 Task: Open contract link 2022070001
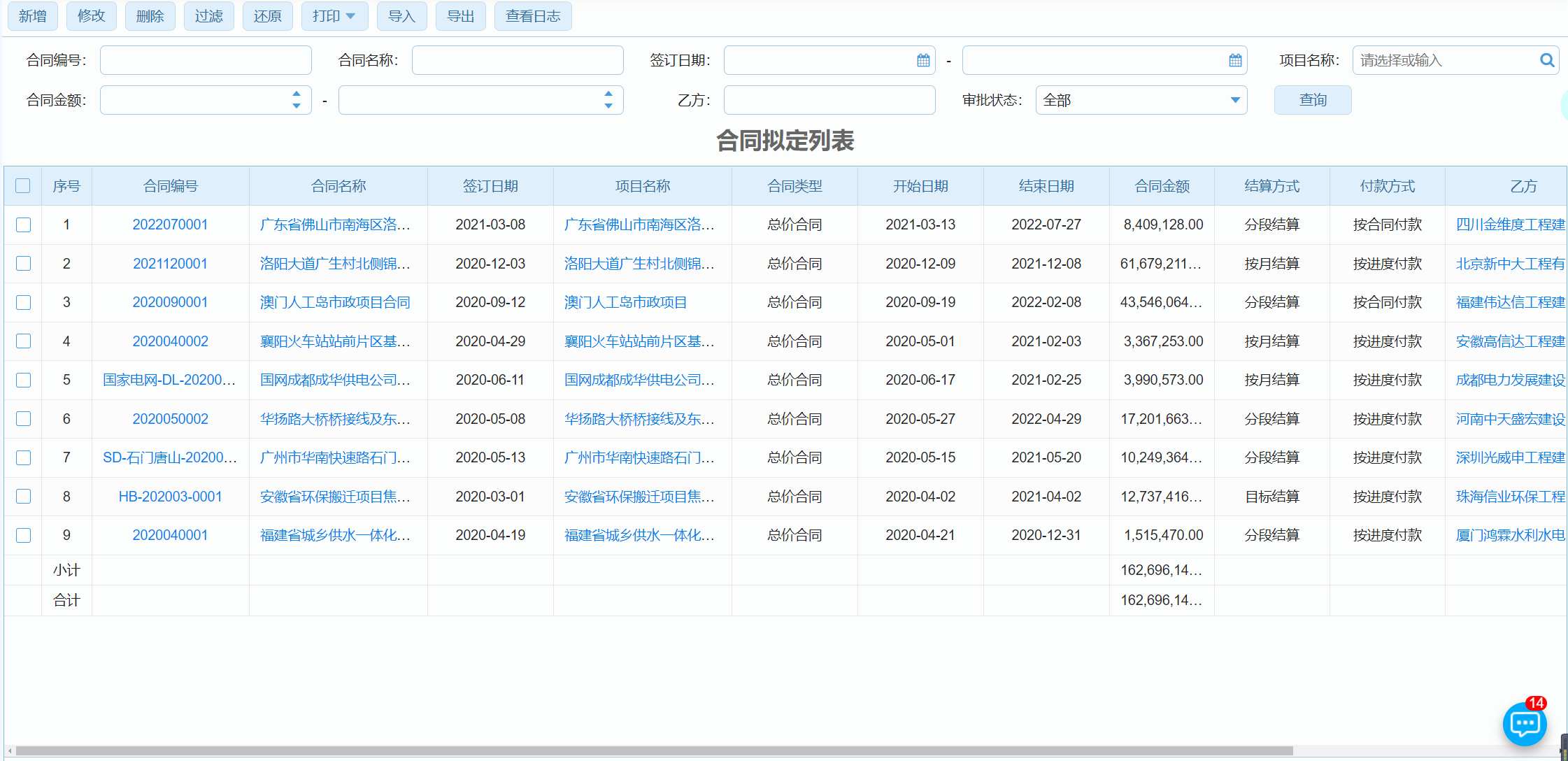point(170,225)
